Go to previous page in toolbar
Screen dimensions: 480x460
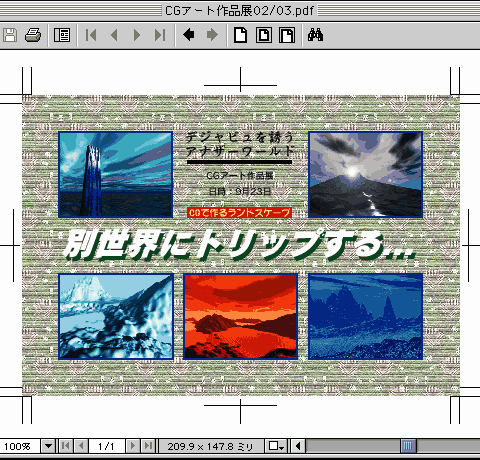114,35
